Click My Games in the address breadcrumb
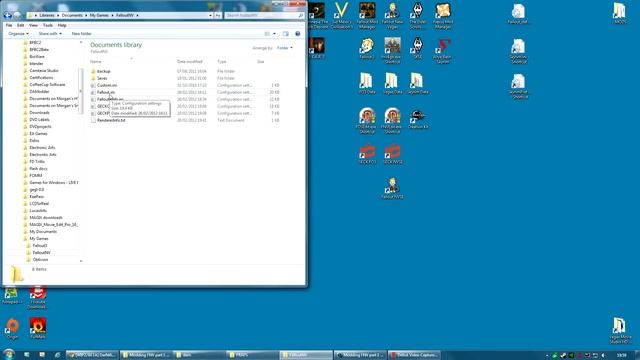Screen dimensions: 640x360 (99, 15)
